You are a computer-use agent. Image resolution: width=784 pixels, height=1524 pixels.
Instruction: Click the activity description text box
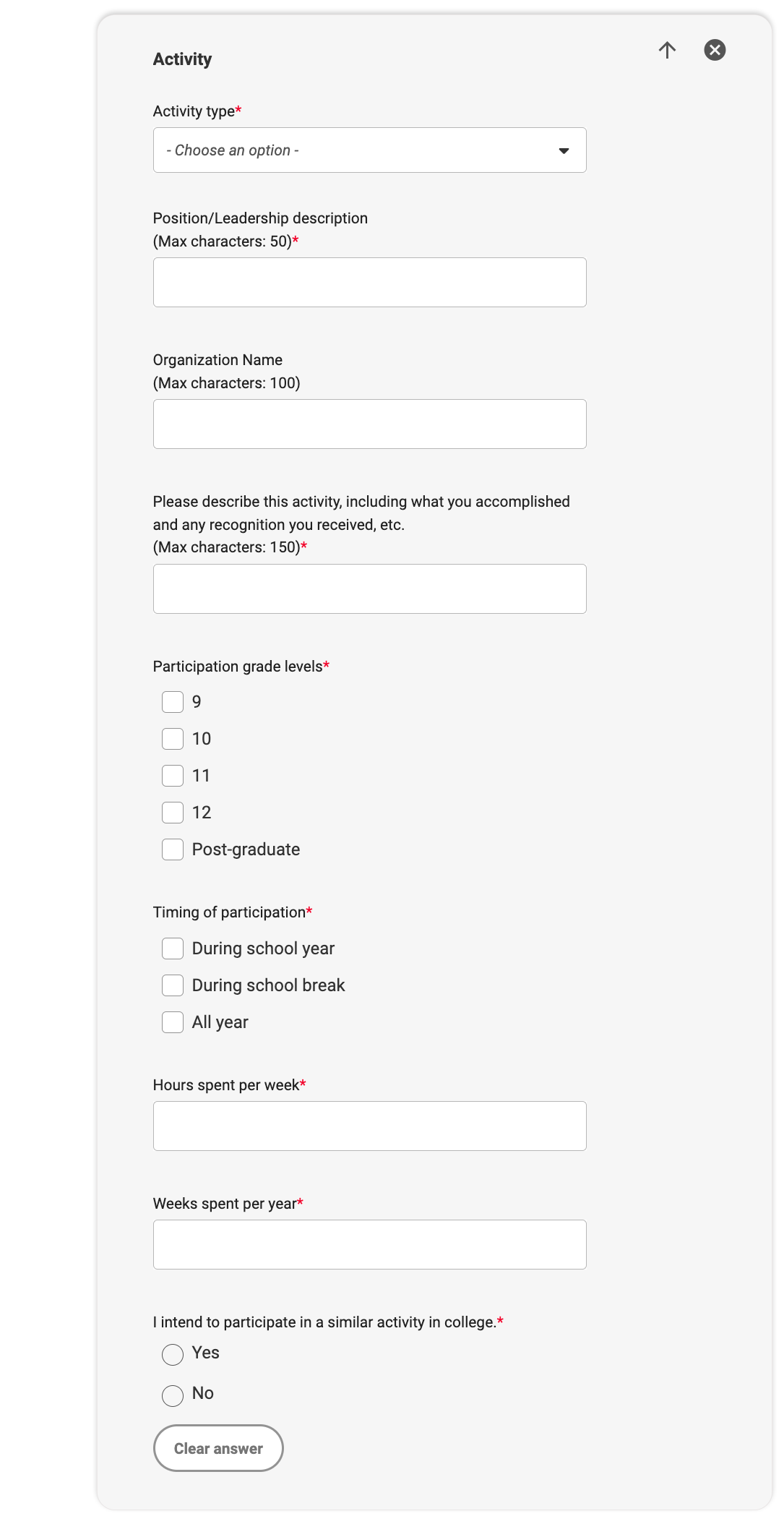(369, 589)
